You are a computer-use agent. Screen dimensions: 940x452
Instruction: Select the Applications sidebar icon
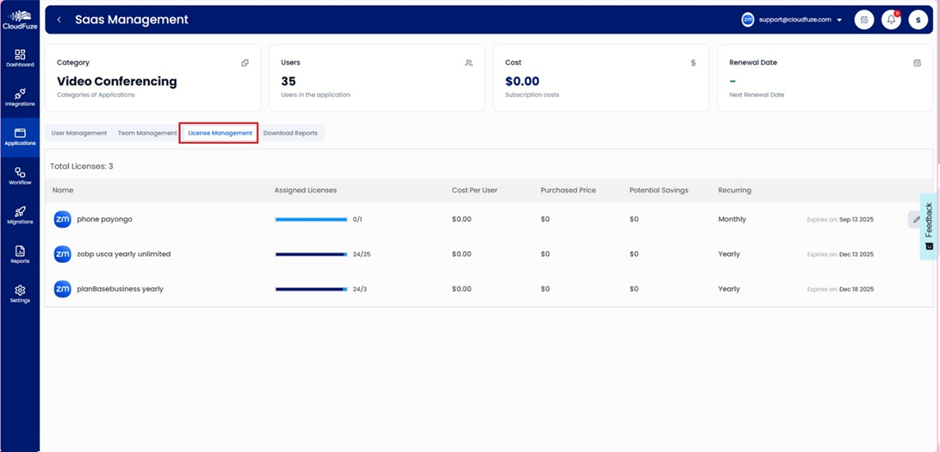pos(20,136)
